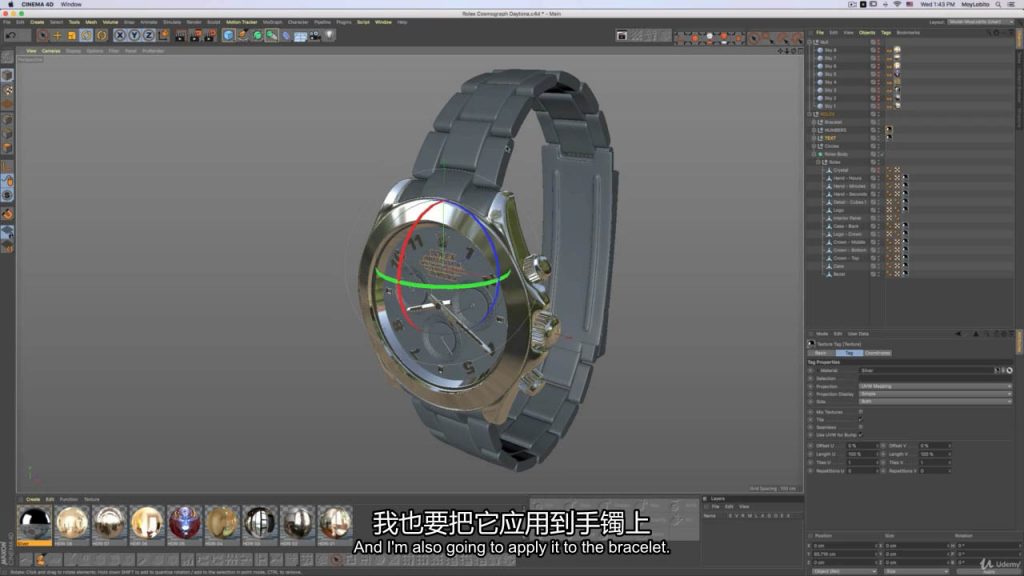Open the Mesh menu

click(x=91, y=22)
